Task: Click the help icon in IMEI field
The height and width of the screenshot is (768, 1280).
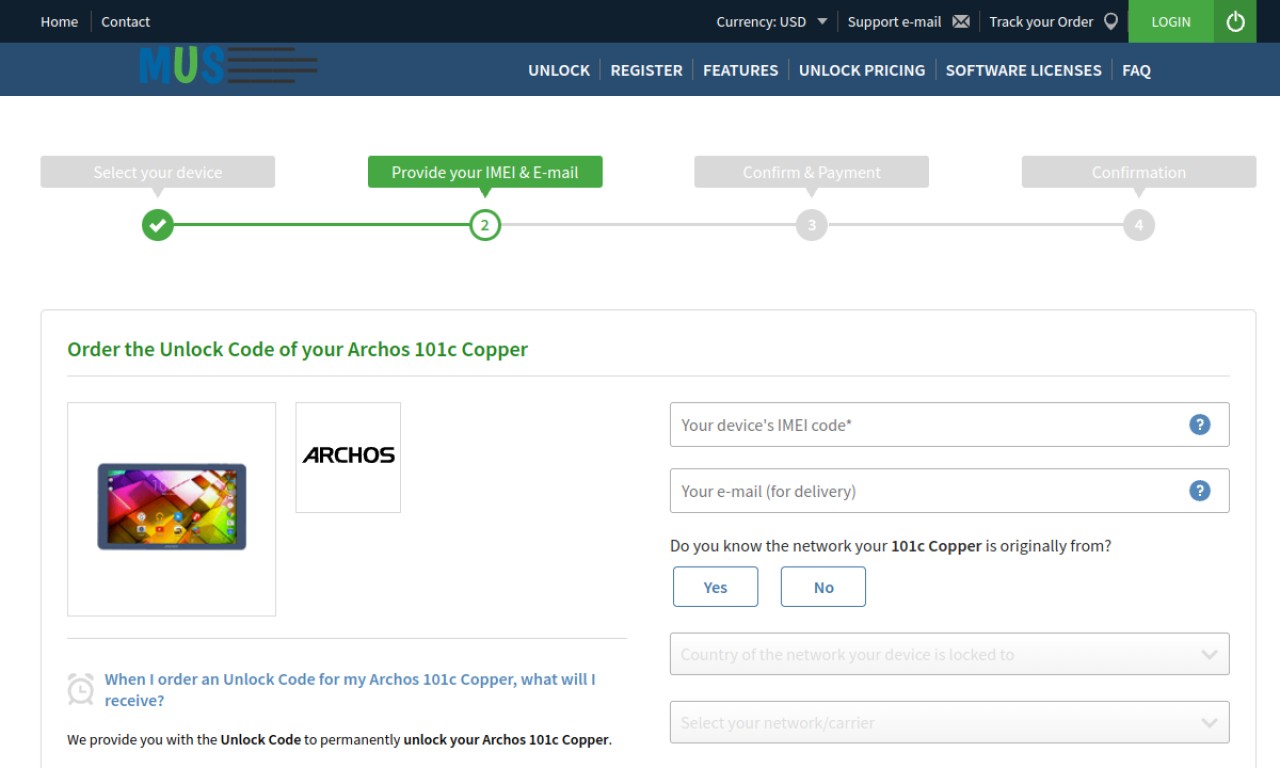Action: [x=1199, y=424]
